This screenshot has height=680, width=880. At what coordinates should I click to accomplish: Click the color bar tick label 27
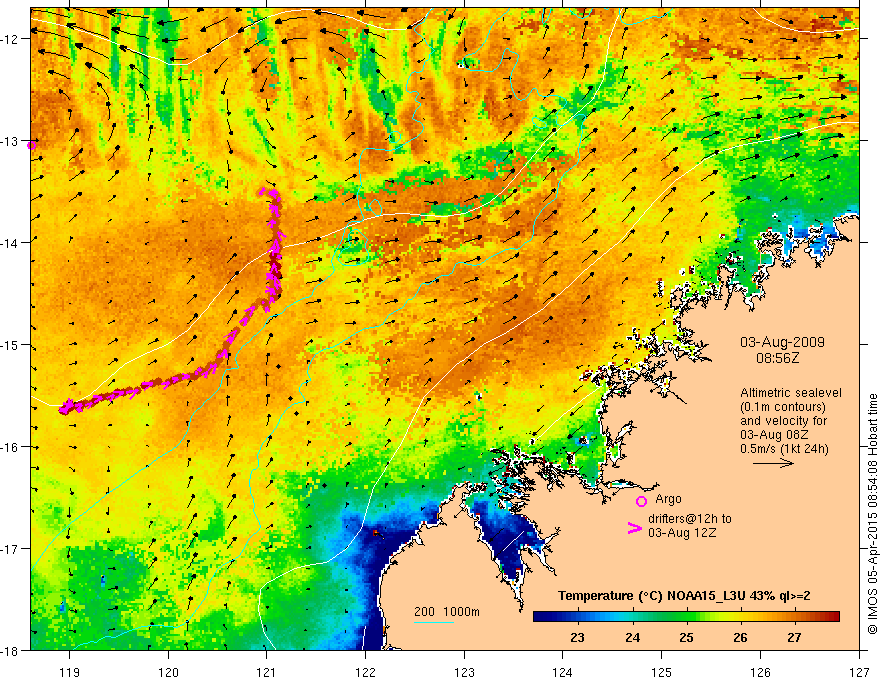click(794, 637)
